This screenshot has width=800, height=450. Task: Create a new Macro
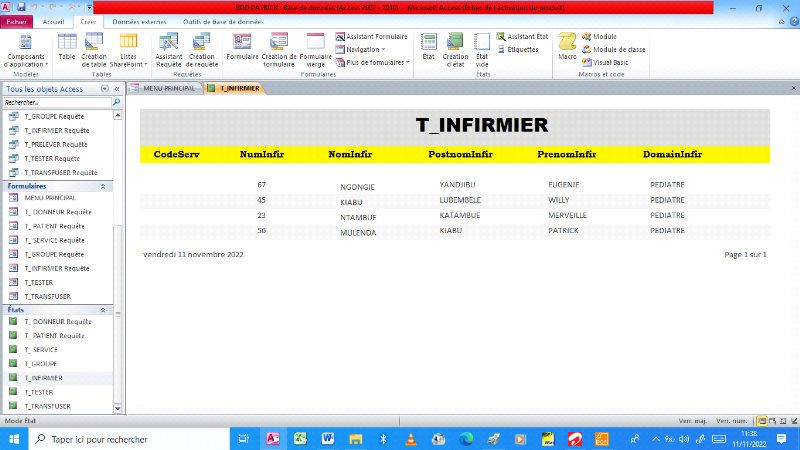tap(567, 47)
